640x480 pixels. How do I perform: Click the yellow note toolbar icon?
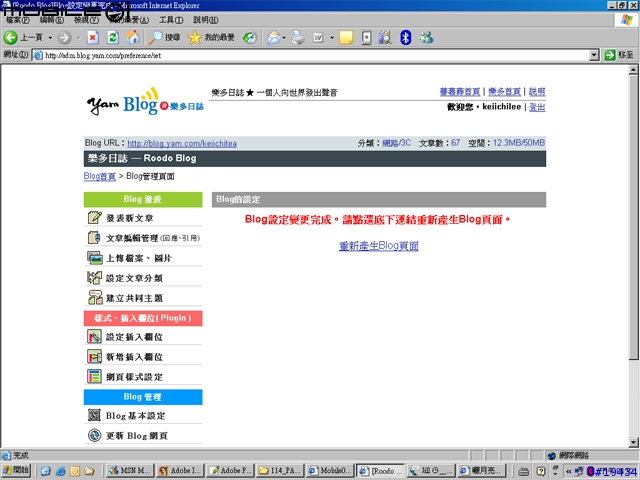(346, 38)
